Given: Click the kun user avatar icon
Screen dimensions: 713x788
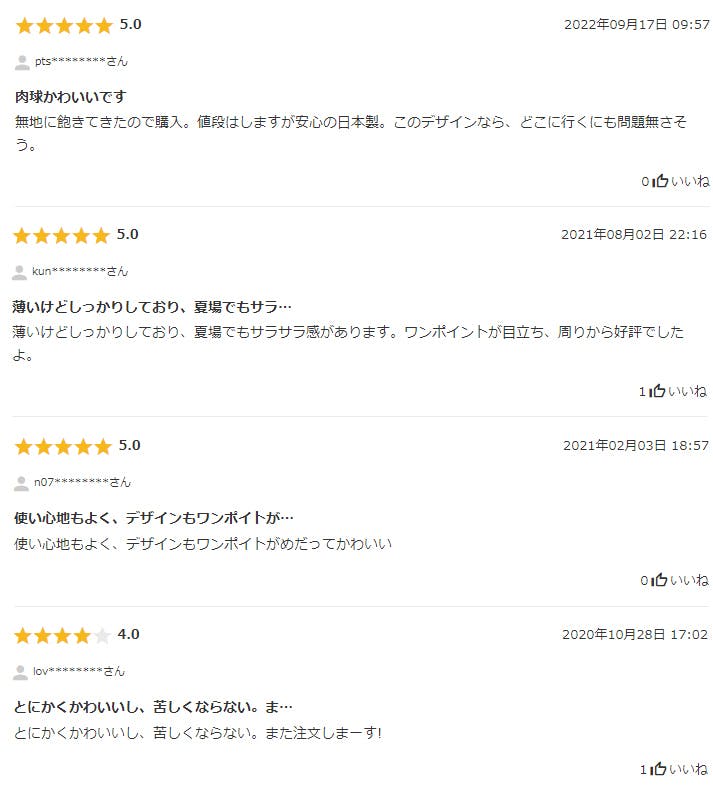Looking at the screenshot, I should tap(20, 272).
